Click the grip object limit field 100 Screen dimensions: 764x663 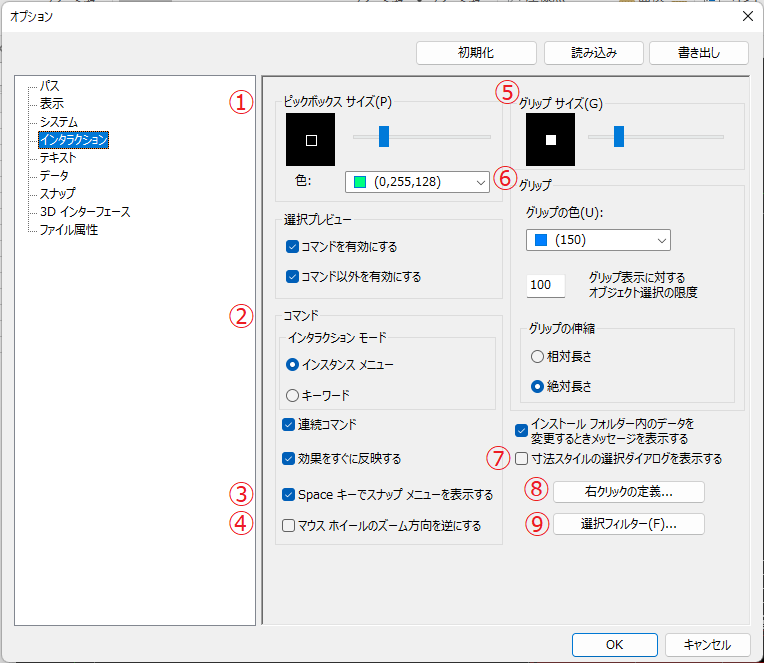(546, 285)
